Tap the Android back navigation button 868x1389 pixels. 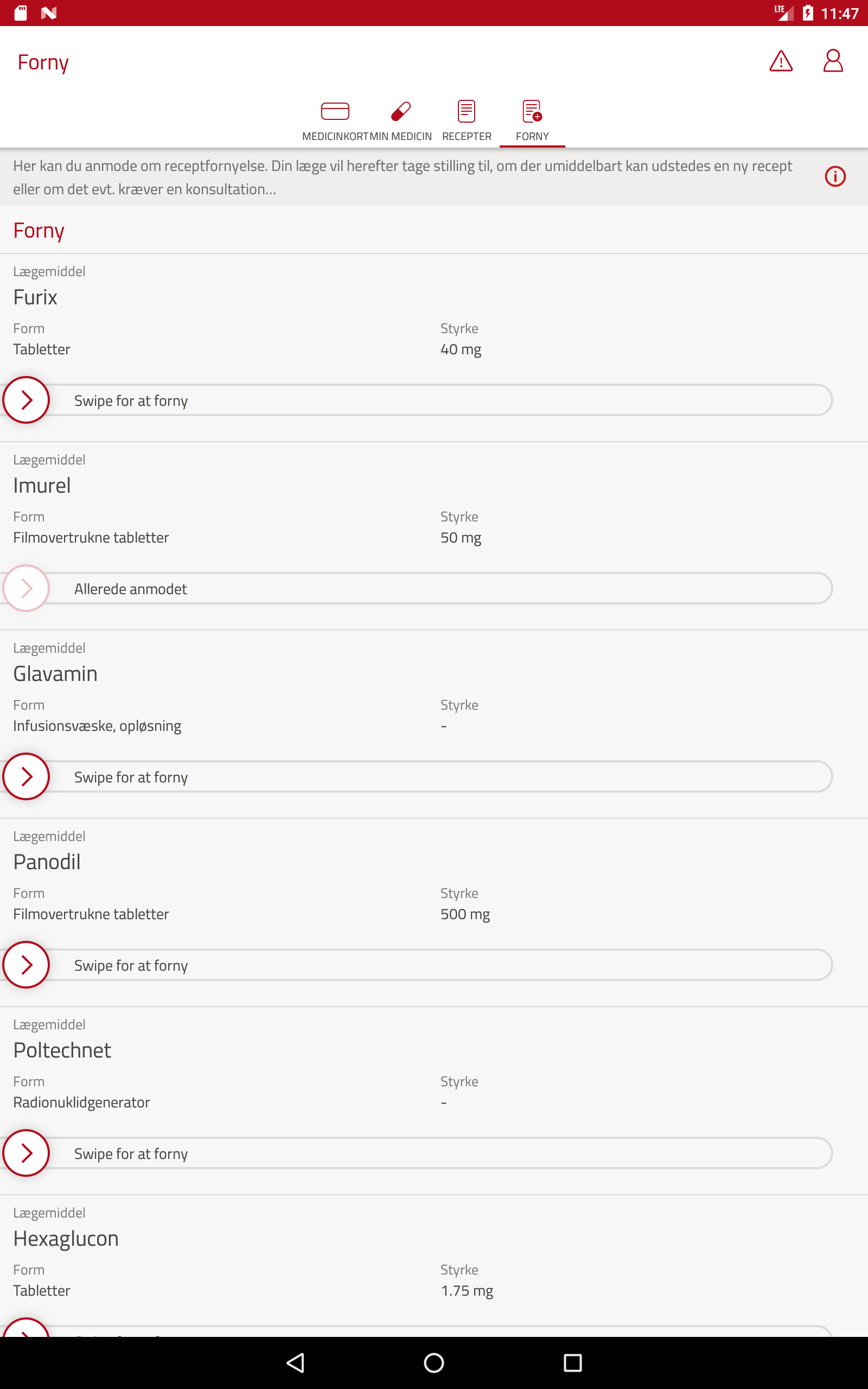click(x=296, y=1362)
